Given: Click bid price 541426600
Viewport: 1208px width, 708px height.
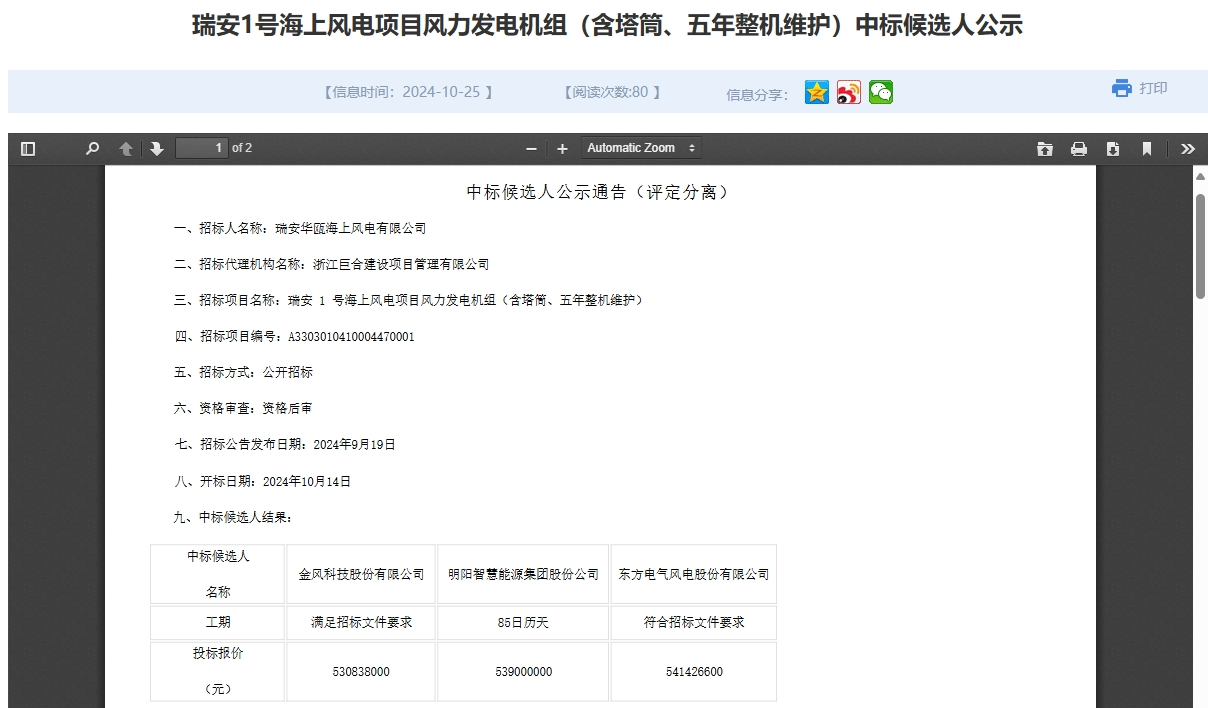Looking at the screenshot, I should point(694,672).
